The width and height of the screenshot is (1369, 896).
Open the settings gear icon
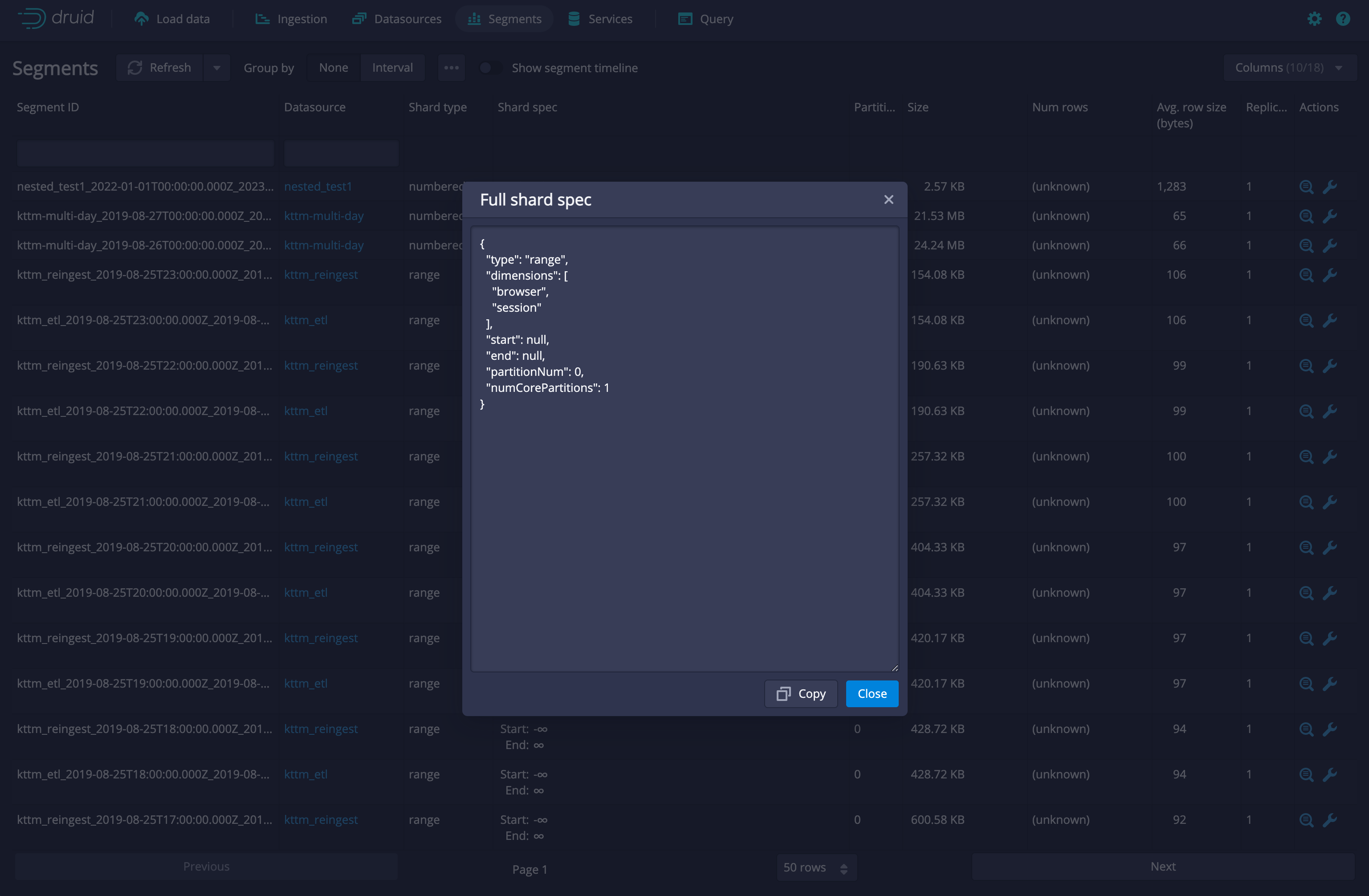(x=1314, y=19)
